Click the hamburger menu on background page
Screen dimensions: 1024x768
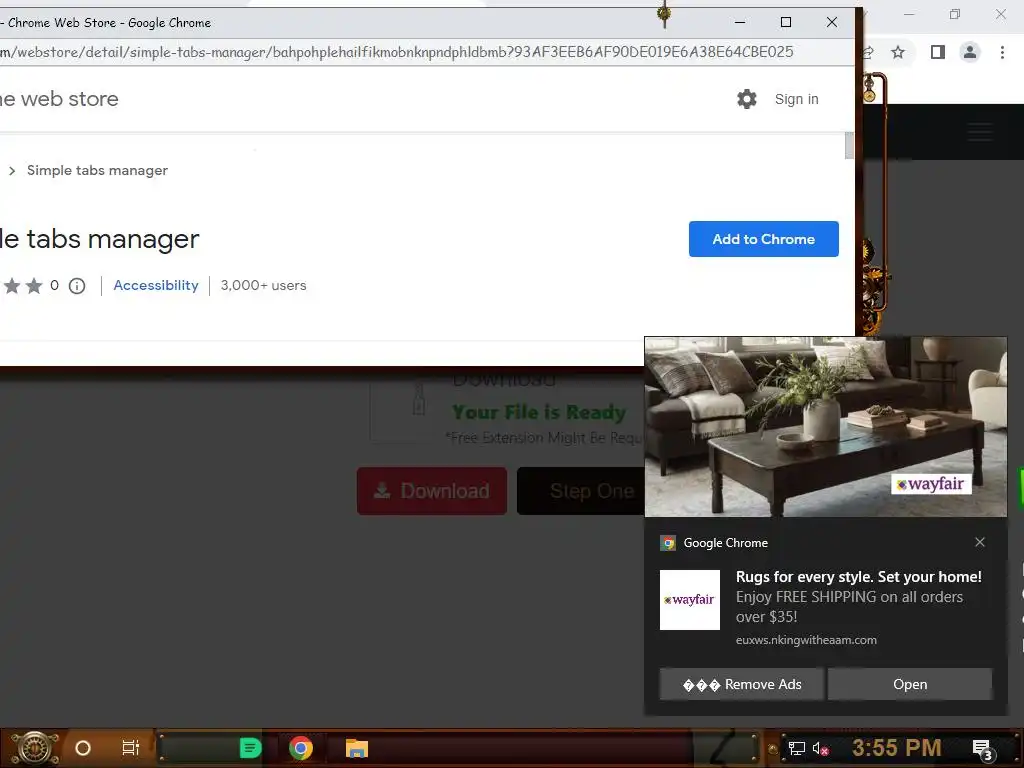coord(980,132)
